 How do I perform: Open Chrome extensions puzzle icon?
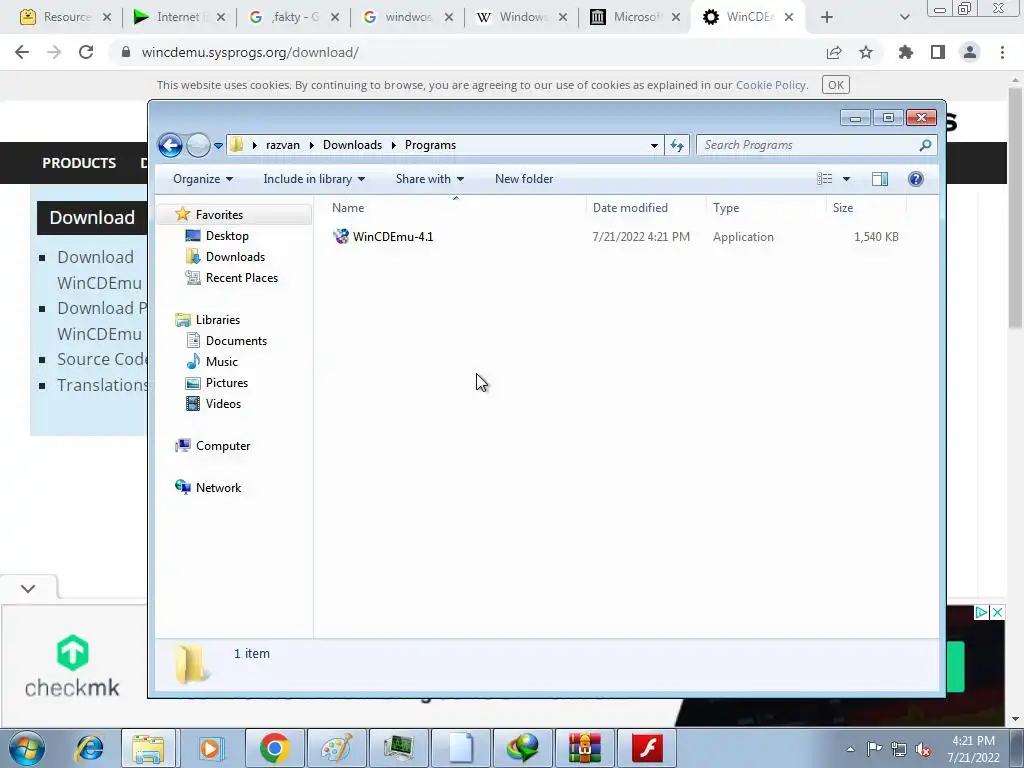[906, 52]
